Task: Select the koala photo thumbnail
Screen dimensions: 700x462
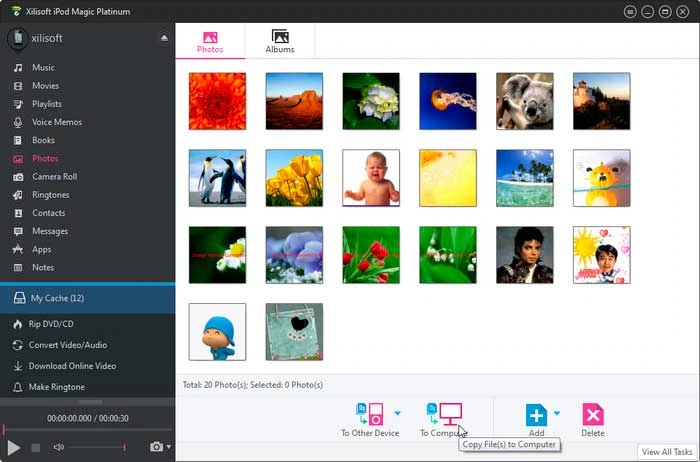Action: click(525, 101)
